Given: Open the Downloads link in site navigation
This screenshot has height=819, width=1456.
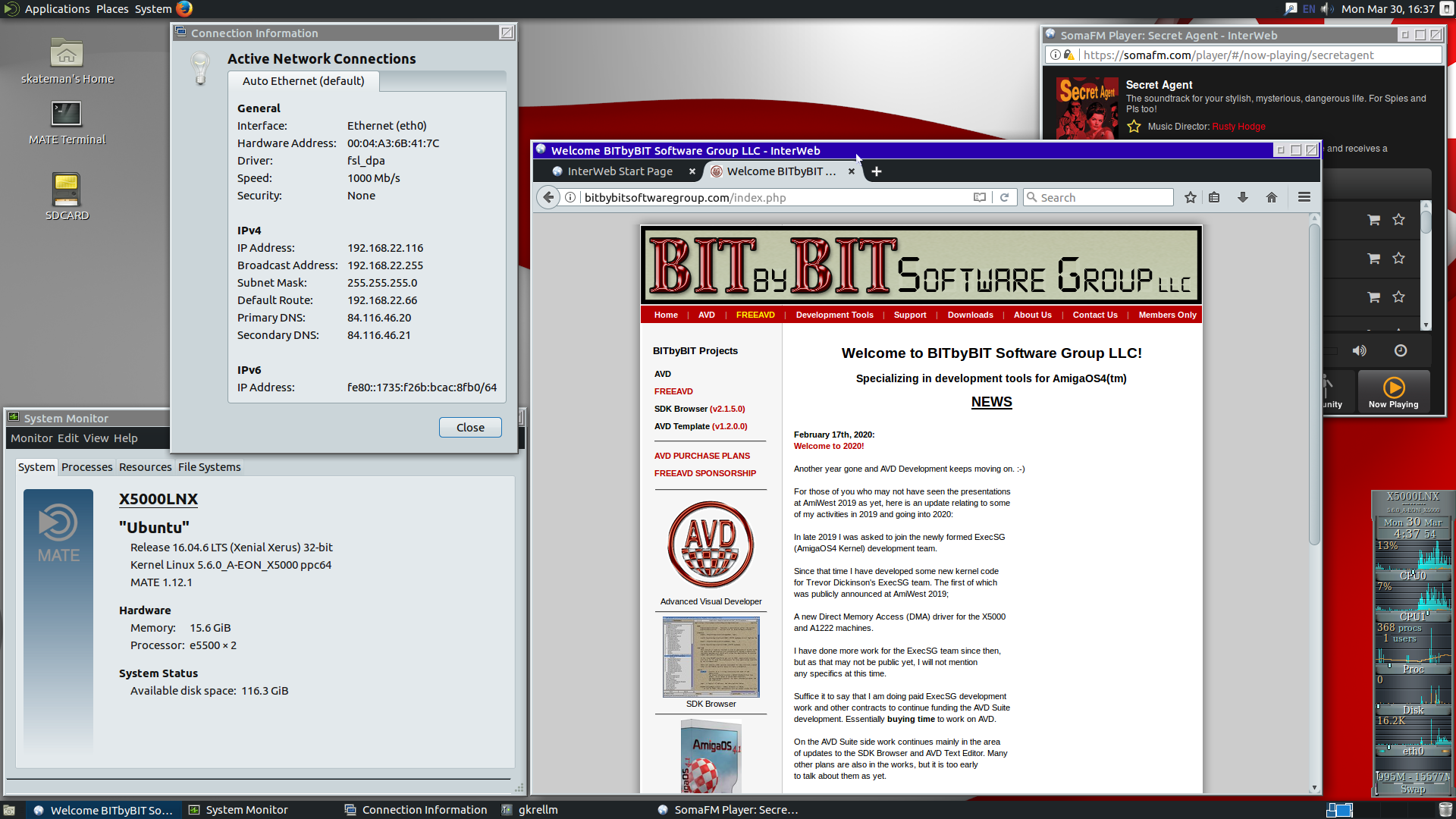Looking at the screenshot, I should [970, 315].
